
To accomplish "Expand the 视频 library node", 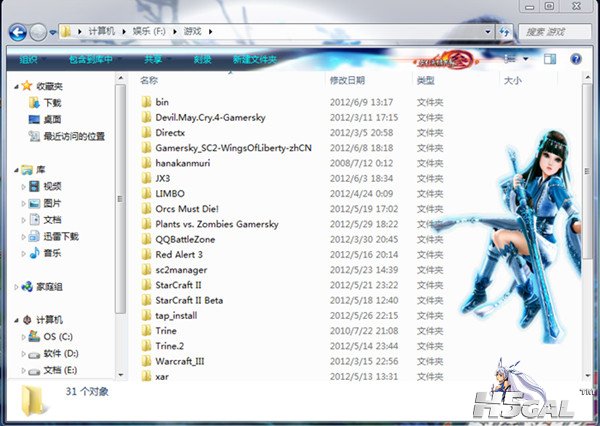I will (23, 187).
